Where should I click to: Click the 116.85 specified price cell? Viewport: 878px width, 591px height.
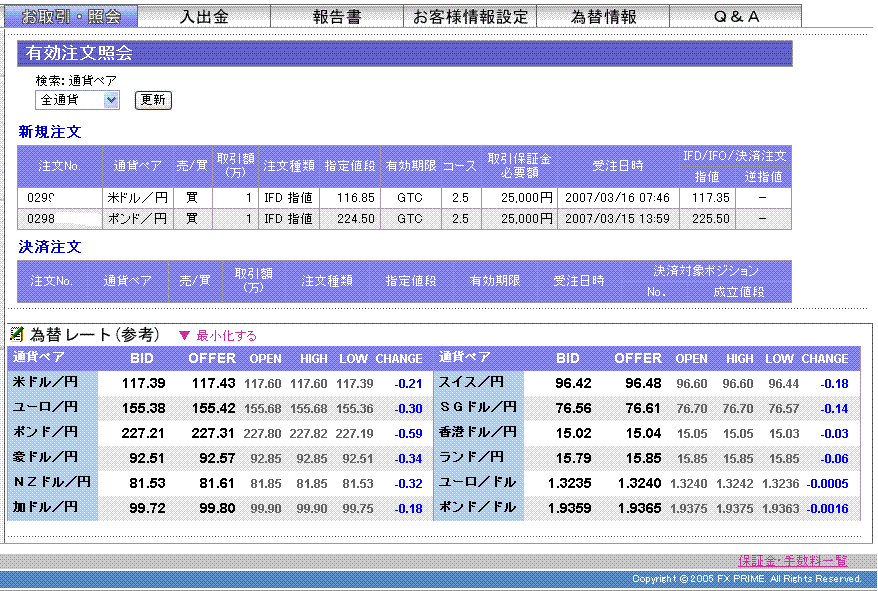point(350,198)
